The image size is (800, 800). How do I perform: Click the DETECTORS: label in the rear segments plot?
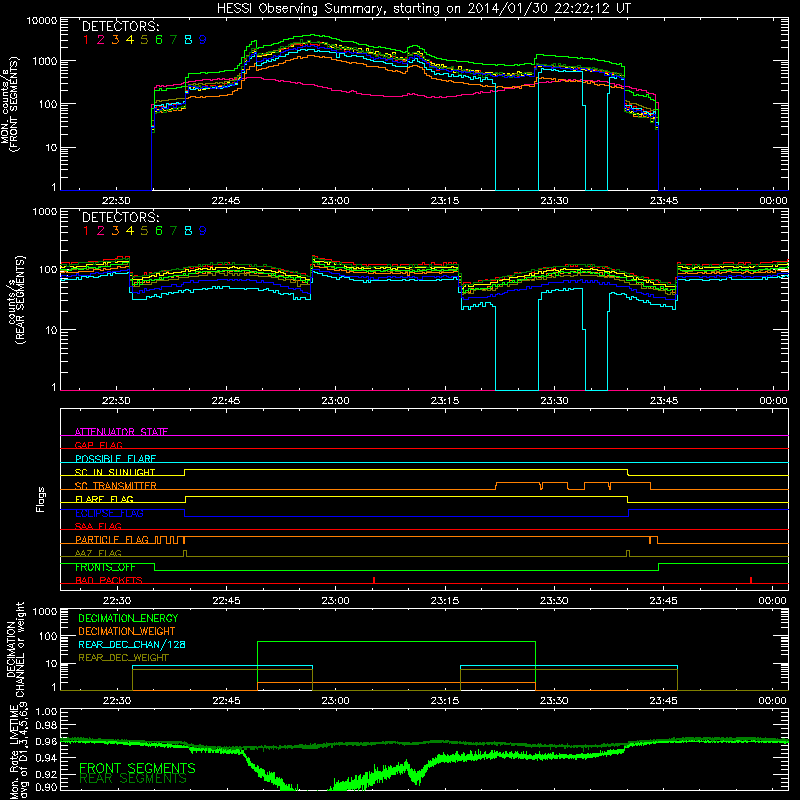coord(120,217)
